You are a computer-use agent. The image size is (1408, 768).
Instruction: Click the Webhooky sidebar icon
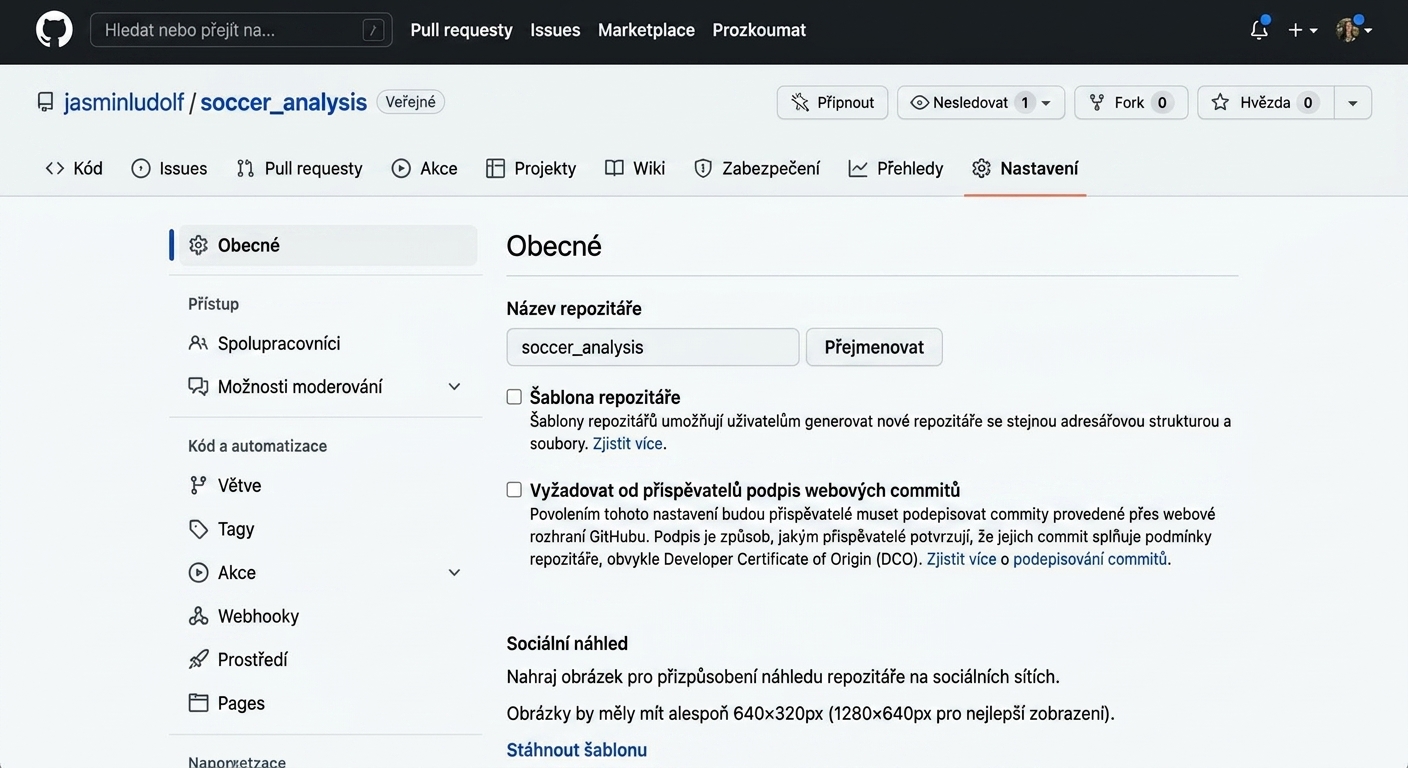pyautogui.click(x=198, y=616)
